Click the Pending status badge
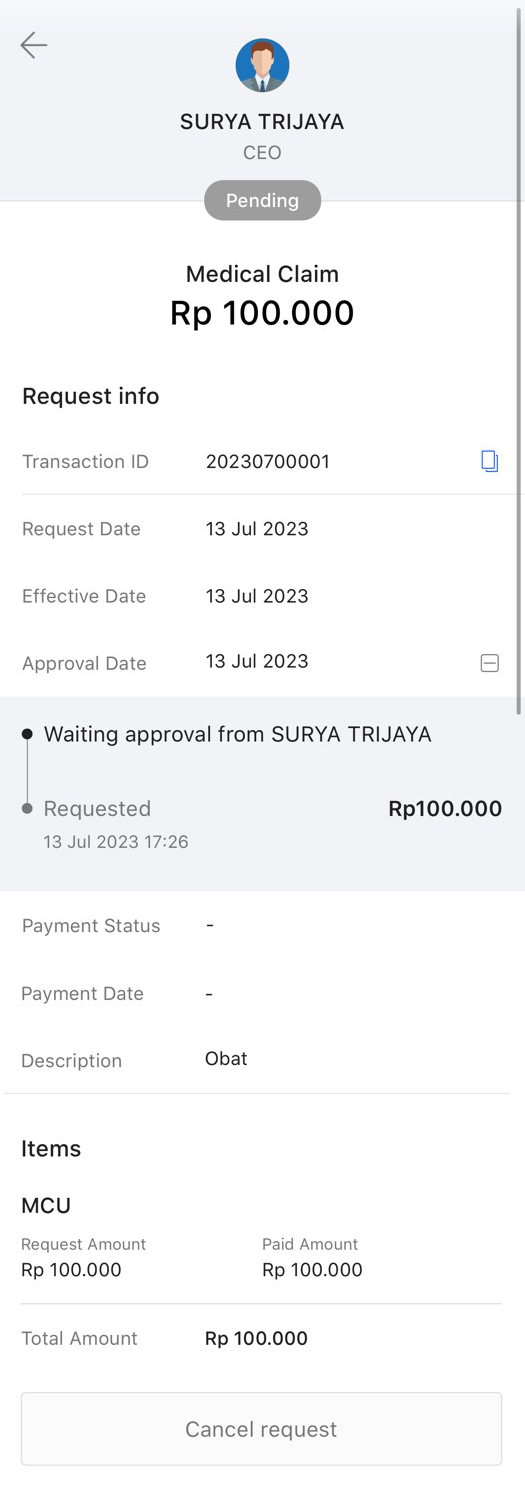 point(262,200)
